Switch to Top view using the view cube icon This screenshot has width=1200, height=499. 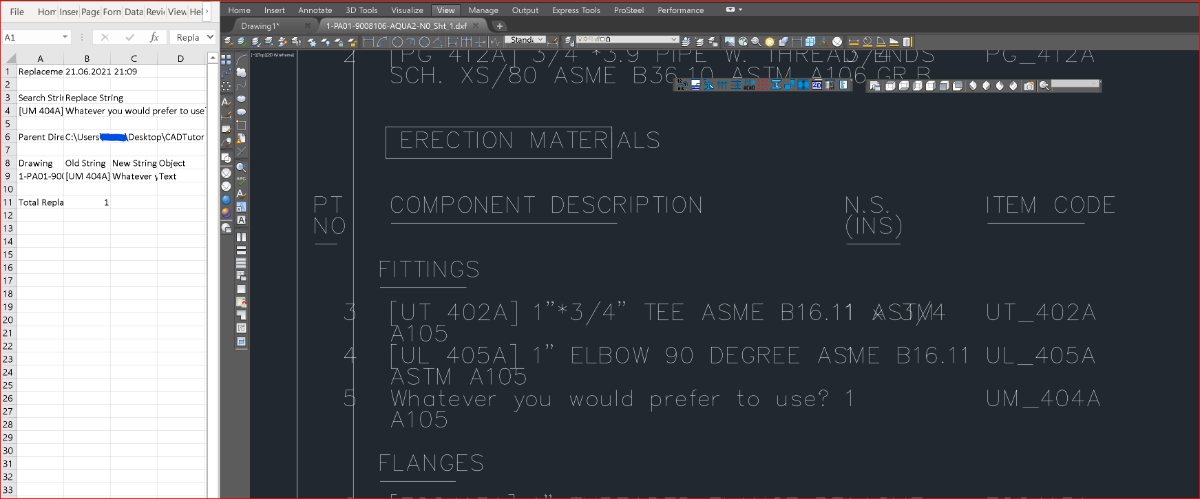890,87
